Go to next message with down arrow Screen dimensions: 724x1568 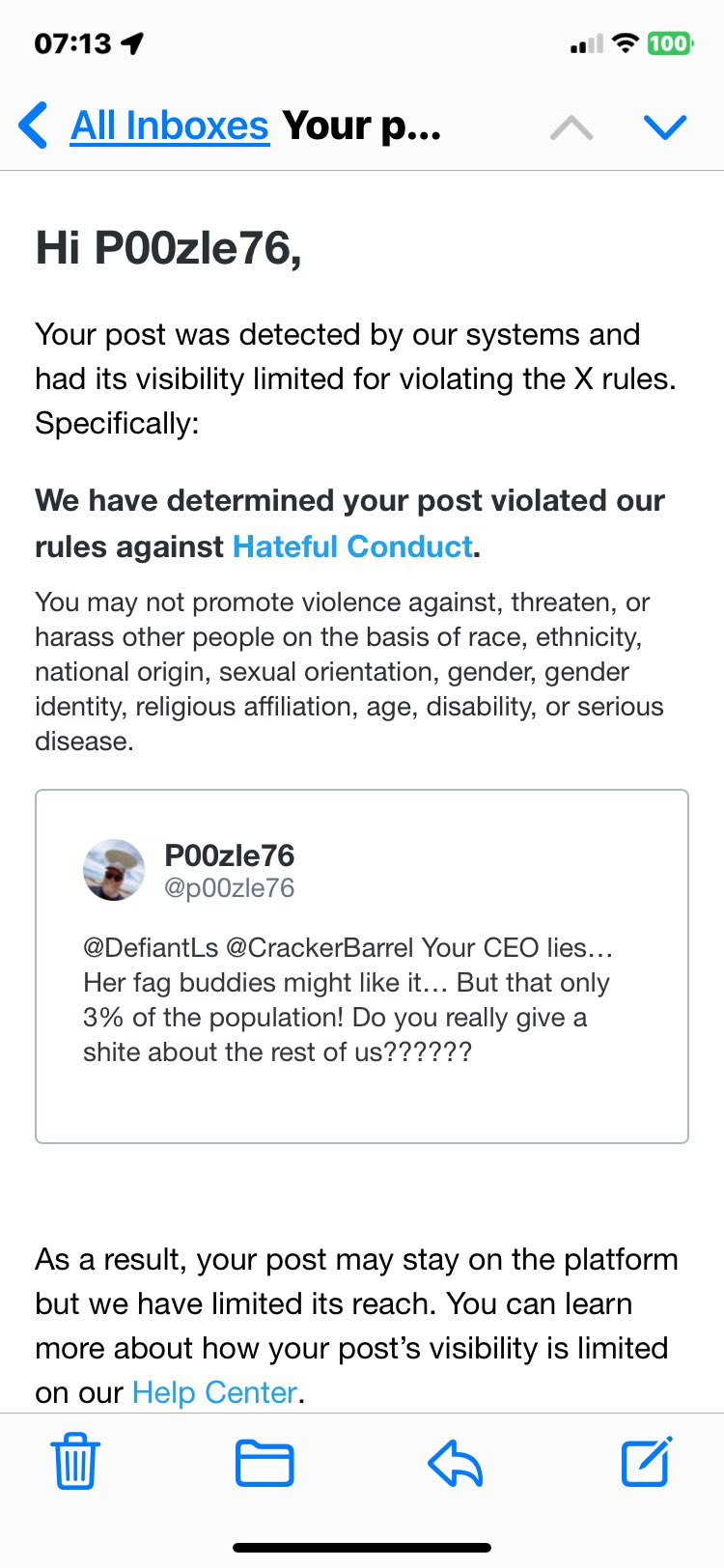pos(664,126)
